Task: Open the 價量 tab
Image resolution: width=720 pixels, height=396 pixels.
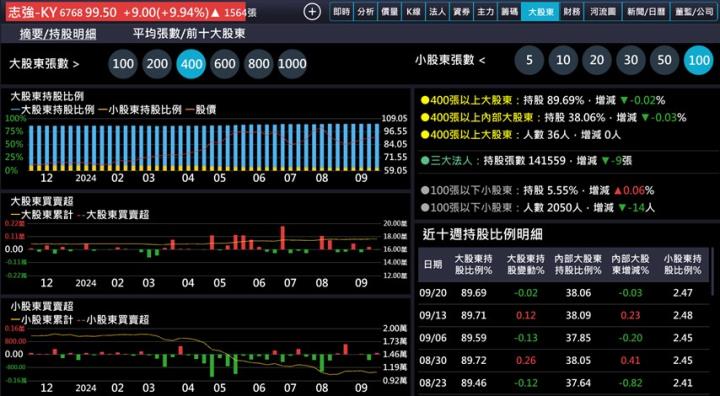Action: (x=389, y=12)
